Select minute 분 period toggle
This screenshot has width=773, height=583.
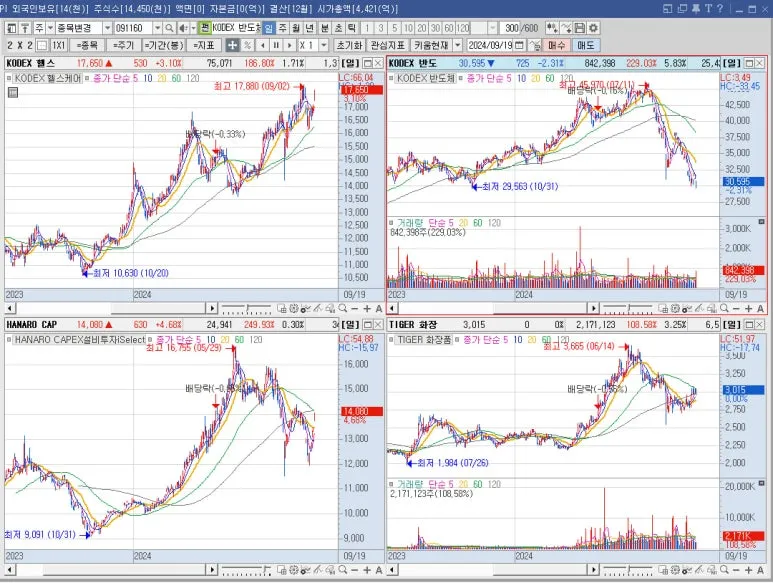(x=325, y=28)
